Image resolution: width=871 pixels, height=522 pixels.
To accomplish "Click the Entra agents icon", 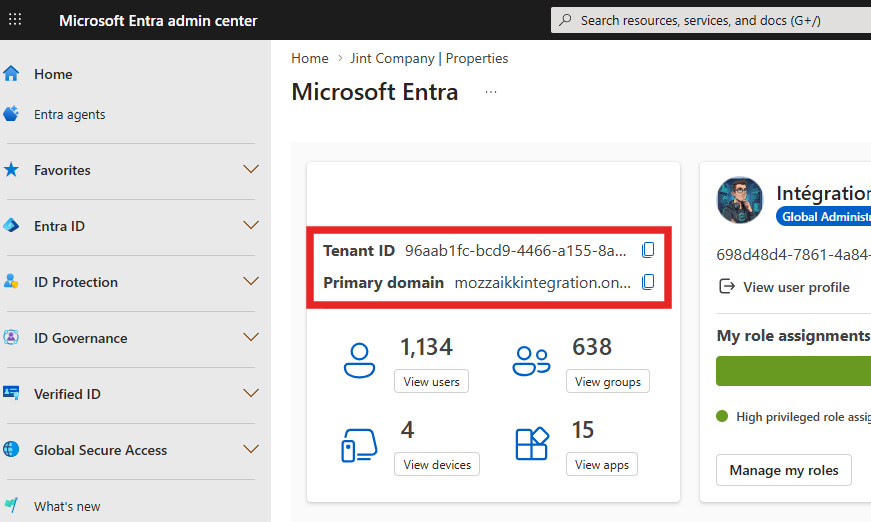I will click(11, 114).
